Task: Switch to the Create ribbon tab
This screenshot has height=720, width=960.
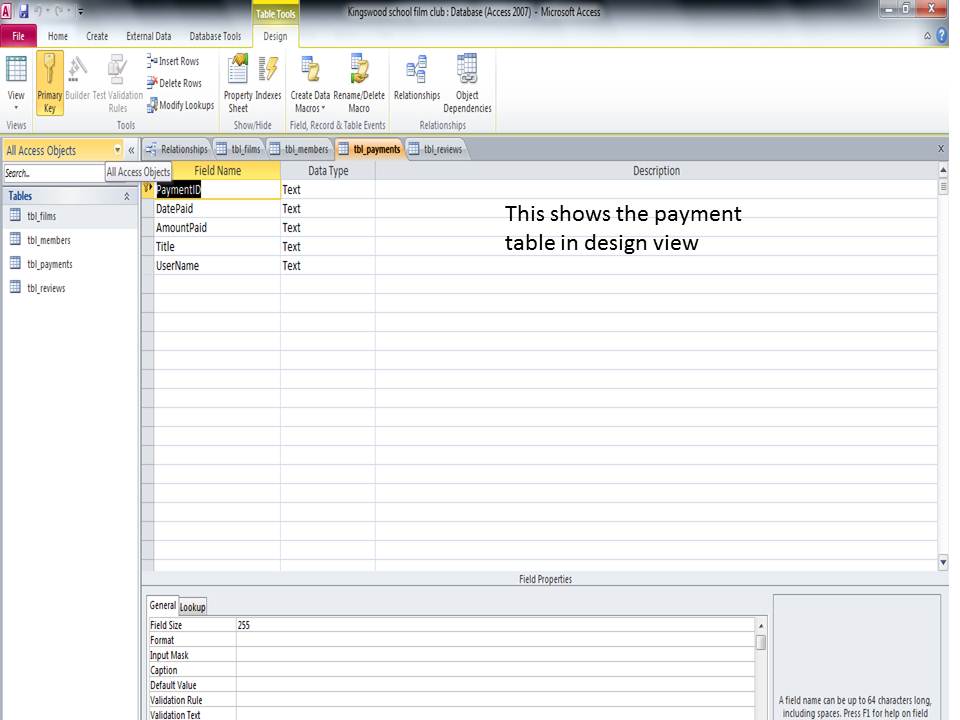Action: pos(97,36)
